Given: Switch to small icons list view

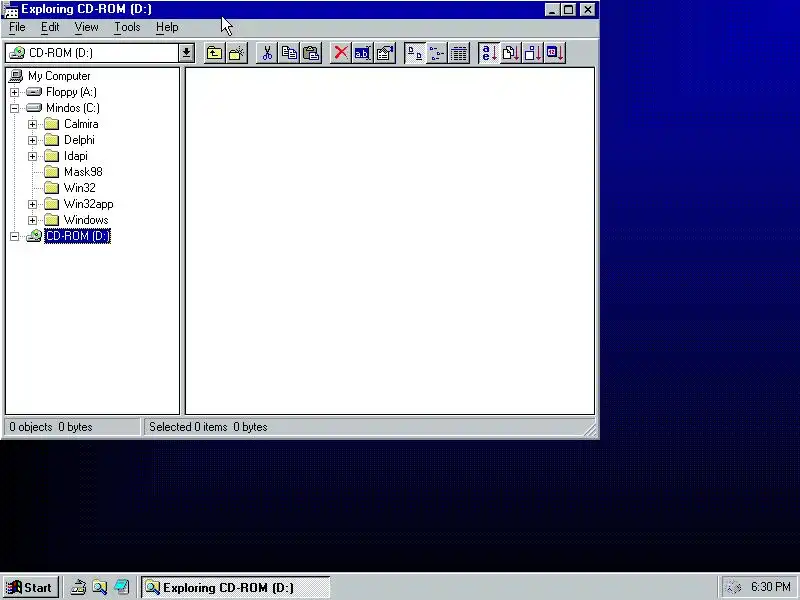Looking at the screenshot, I should (437, 53).
